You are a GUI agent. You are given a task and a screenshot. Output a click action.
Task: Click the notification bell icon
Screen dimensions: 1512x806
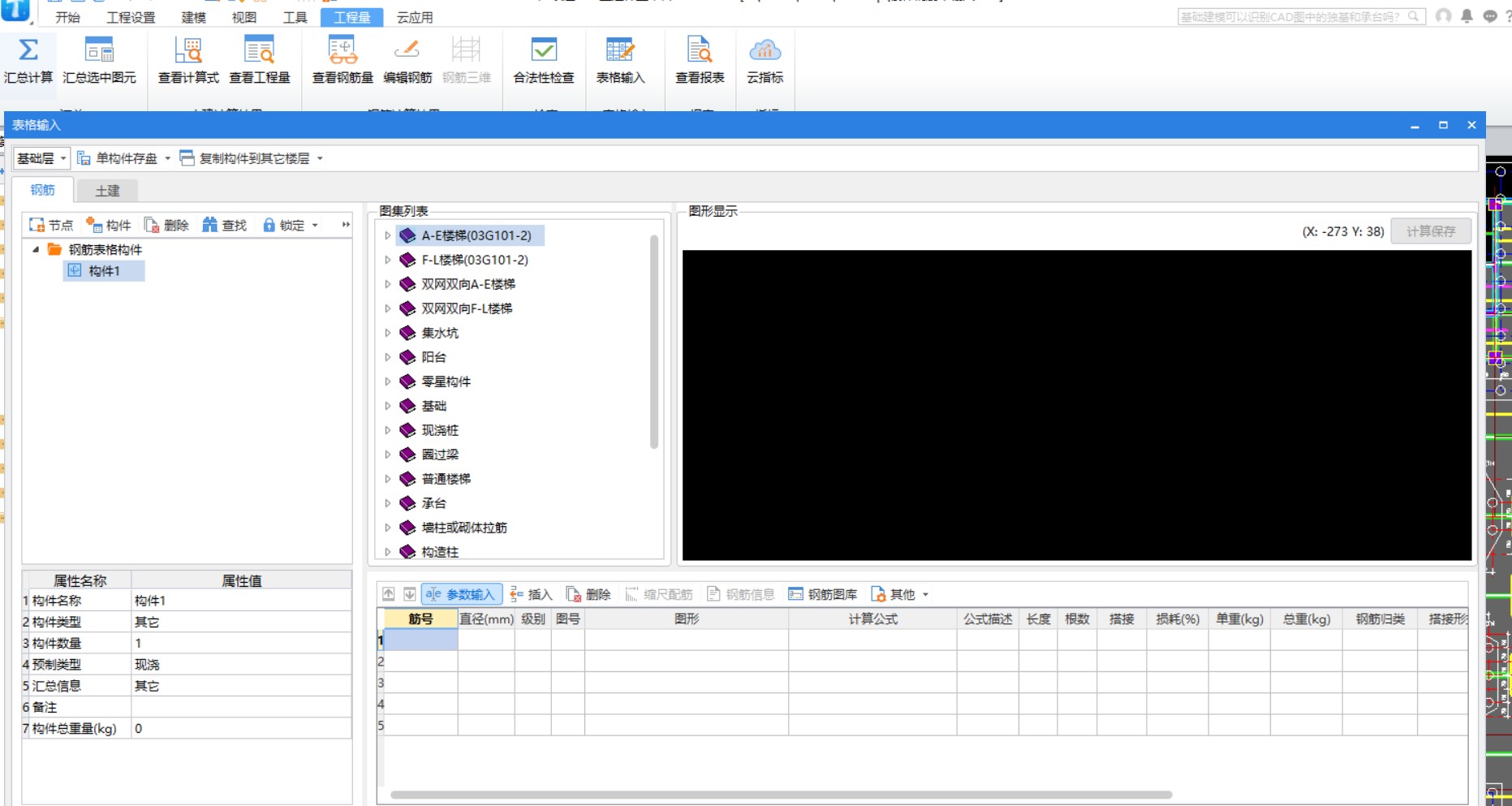(x=1467, y=16)
